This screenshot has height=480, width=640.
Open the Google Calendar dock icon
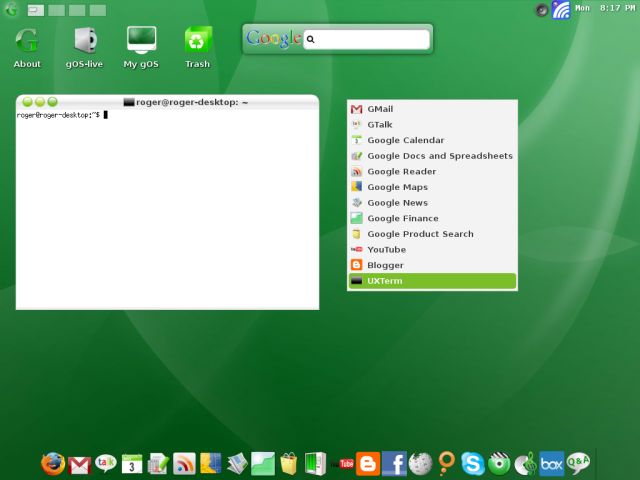(x=132, y=464)
